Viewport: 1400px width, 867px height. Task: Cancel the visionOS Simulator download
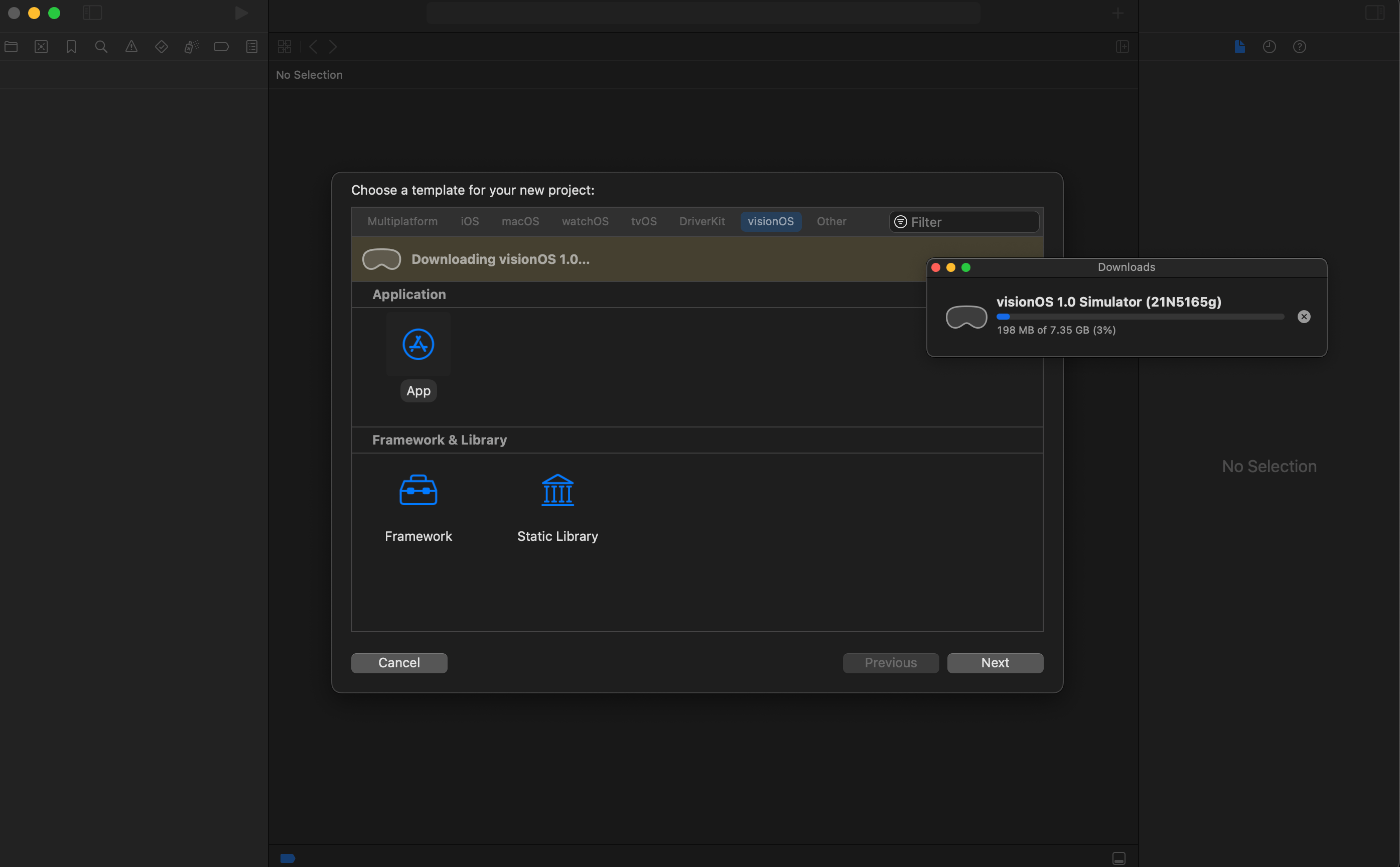point(1304,316)
